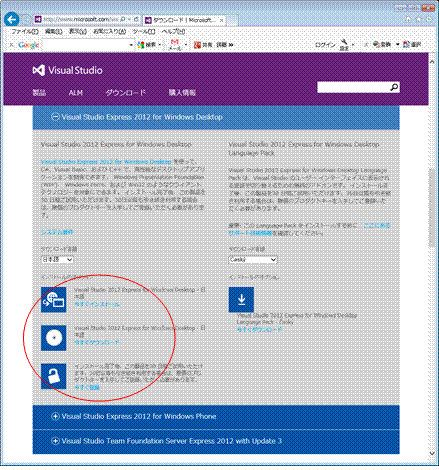Click the Language Pack 今すぐダウンロード link
The image size is (439, 470).
click(x=259, y=329)
